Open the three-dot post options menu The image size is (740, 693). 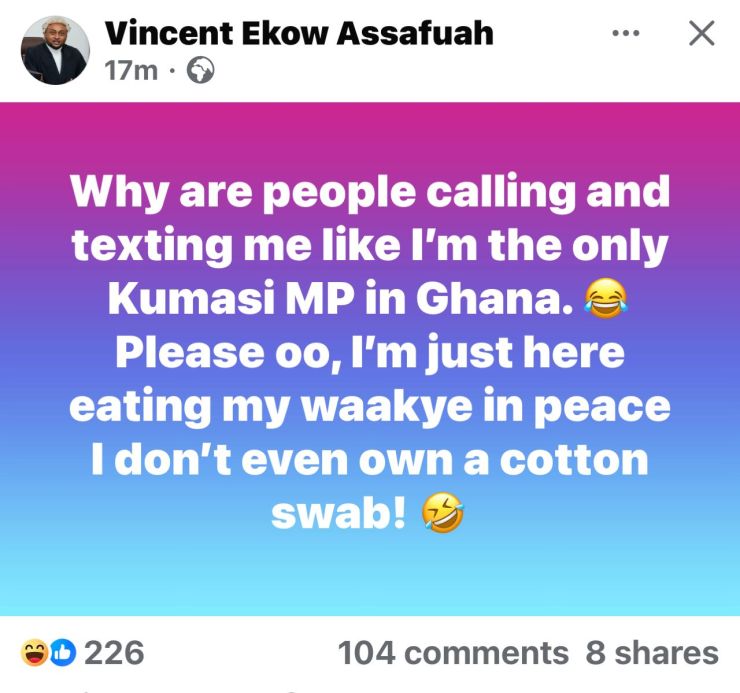[625, 33]
